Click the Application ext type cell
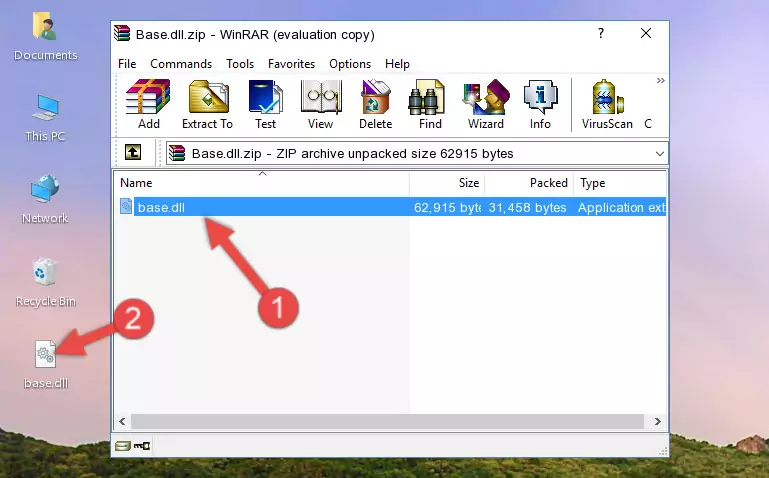The width and height of the screenshot is (769, 478). (621, 207)
